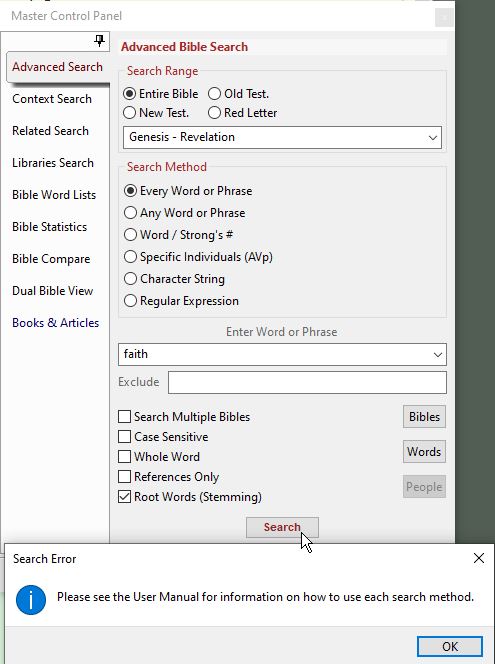Screen dimensions: 495x664
Task: Click the Bibles button
Action: pyautogui.click(x=424, y=417)
